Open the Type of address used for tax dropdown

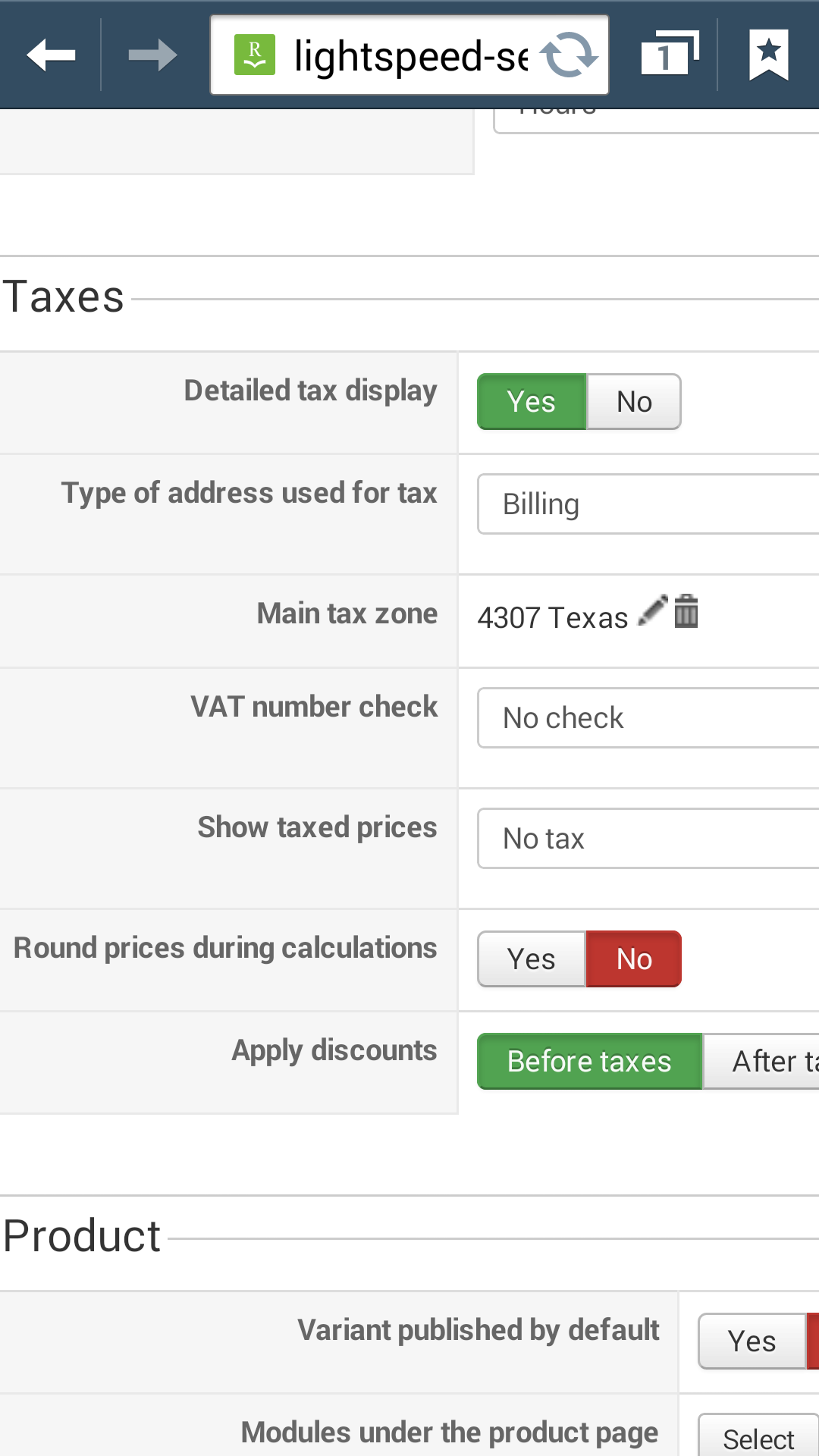(648, 504)
